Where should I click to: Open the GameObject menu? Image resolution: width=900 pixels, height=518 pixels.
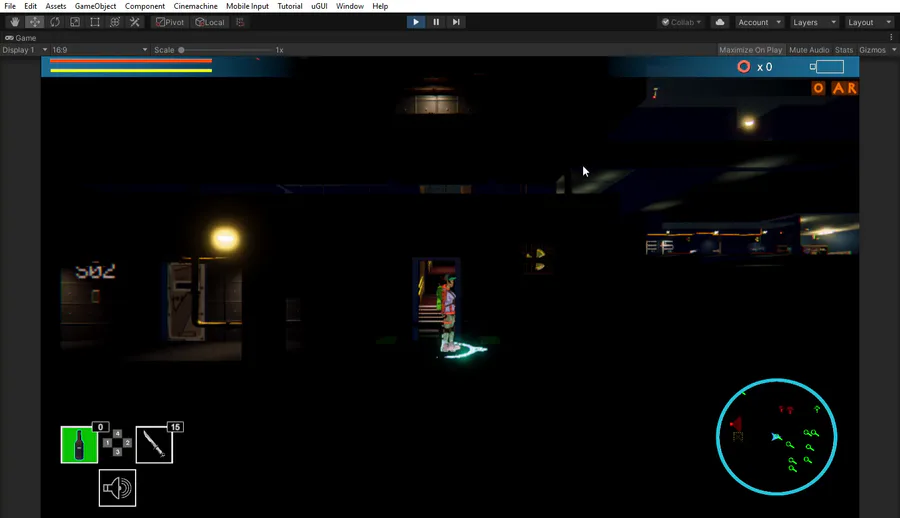[95, 6]
